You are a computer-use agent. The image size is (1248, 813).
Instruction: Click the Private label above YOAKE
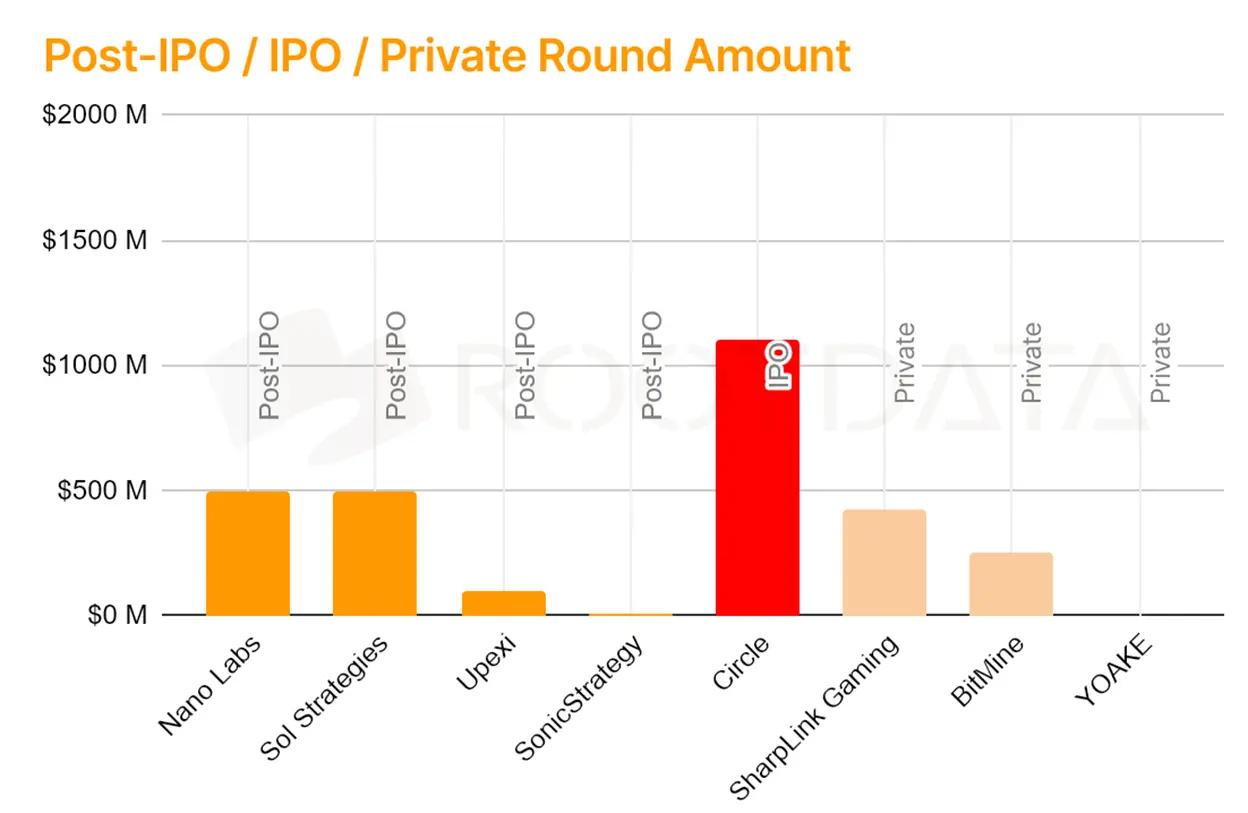coord(1160,363)
